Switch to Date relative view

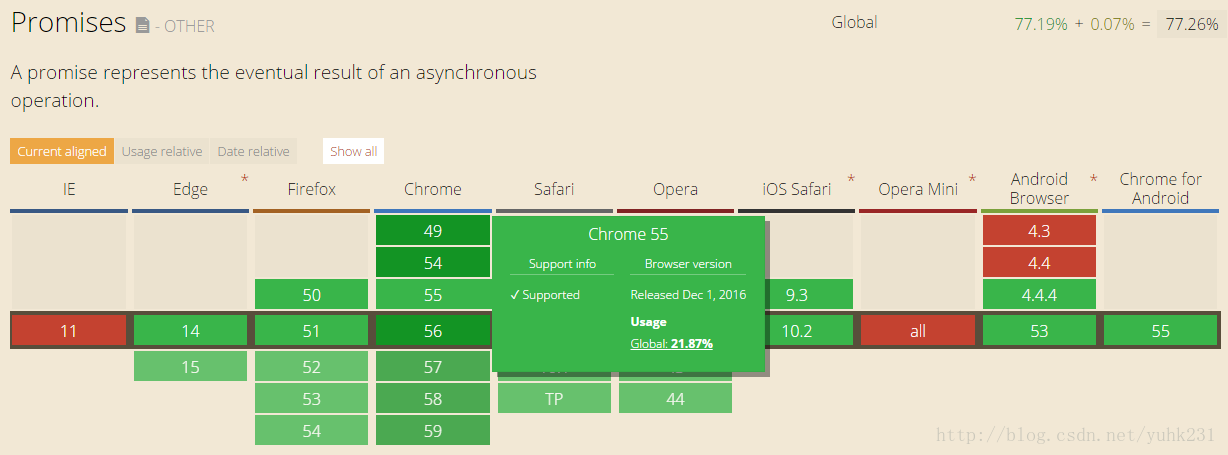coord(253,152)
